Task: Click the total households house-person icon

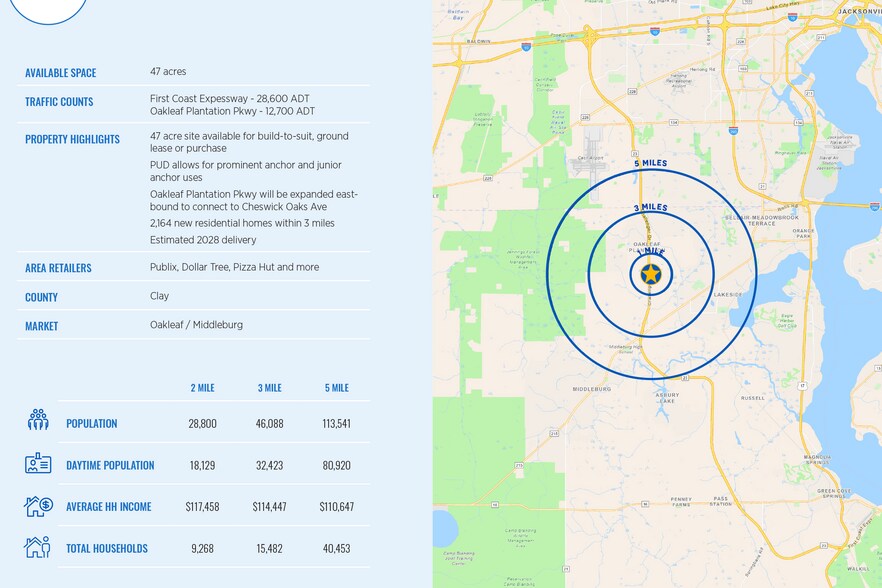Action: [37, 547]
